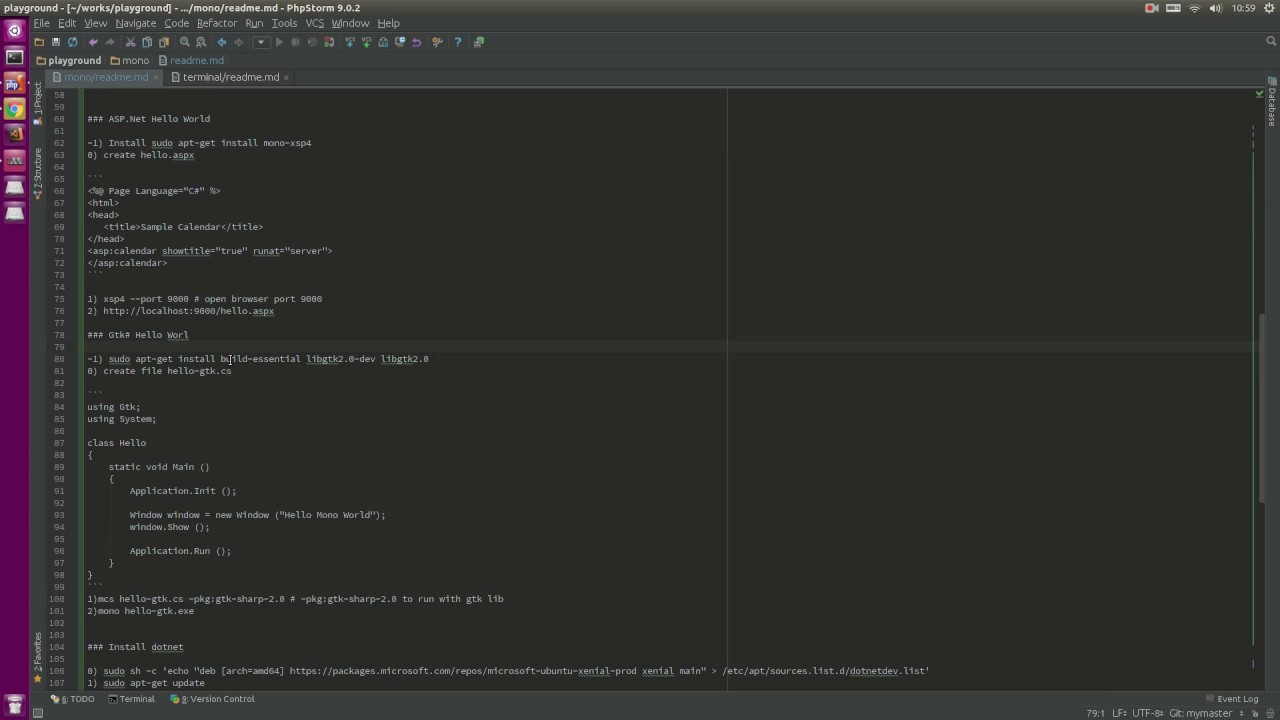The height and width of the screenshot is (720, 1280).
Task: Click the Undo toolbar icon
Action: pos(93,42)
